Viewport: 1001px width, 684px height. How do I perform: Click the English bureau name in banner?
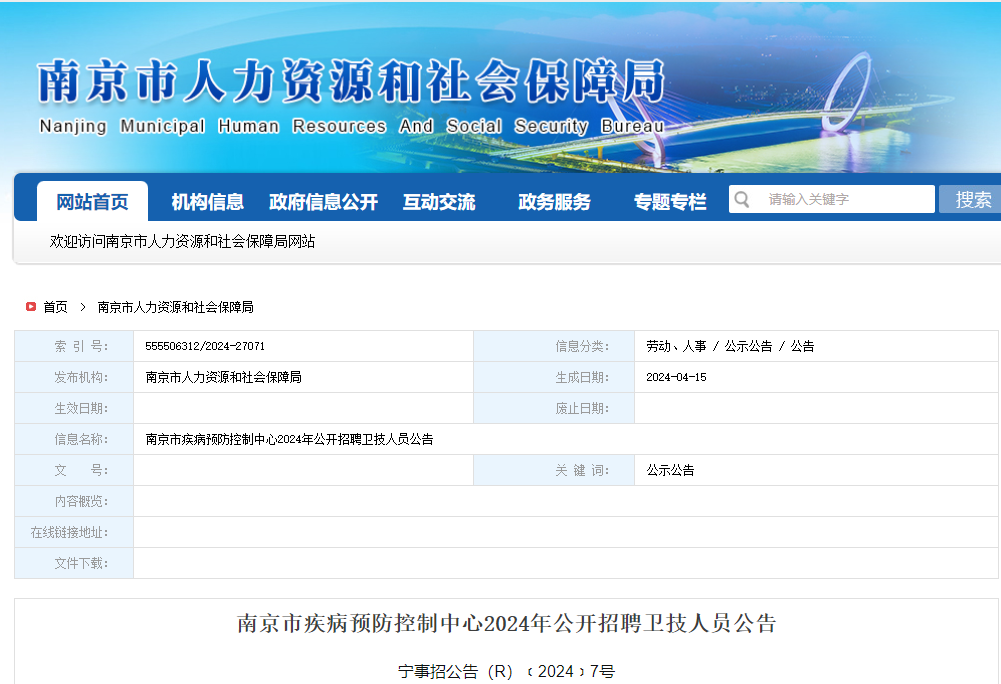click(x=352, y=126)
